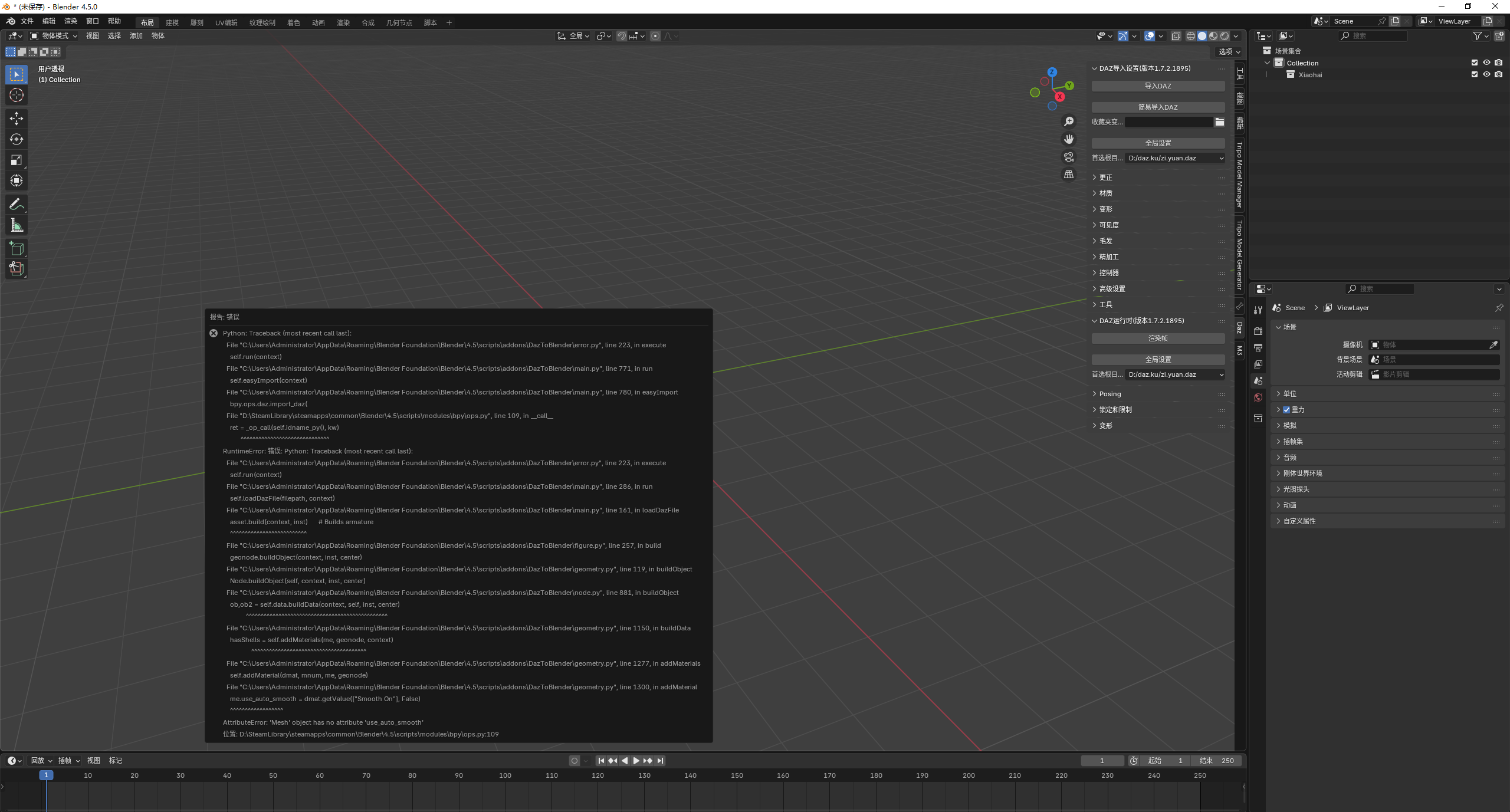Select the Select Box tool
Image resolution: width=1510 pixels, height=812 pixels.
click(x=17, y=74)
